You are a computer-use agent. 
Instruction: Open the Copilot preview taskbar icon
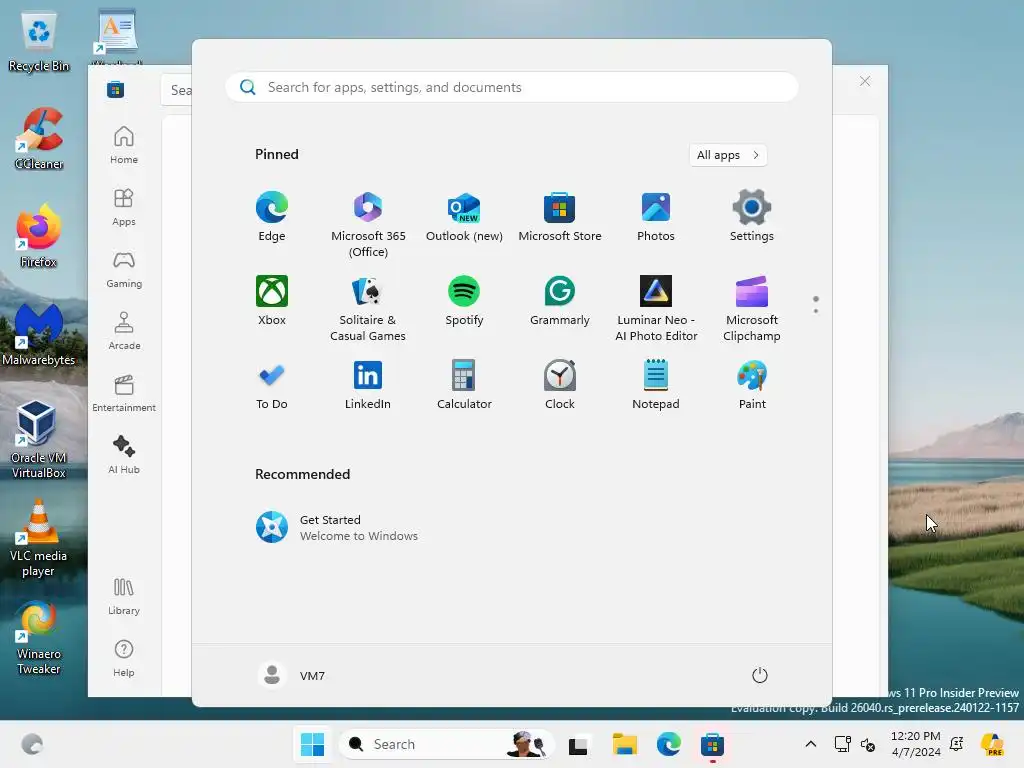click(992, 744)
